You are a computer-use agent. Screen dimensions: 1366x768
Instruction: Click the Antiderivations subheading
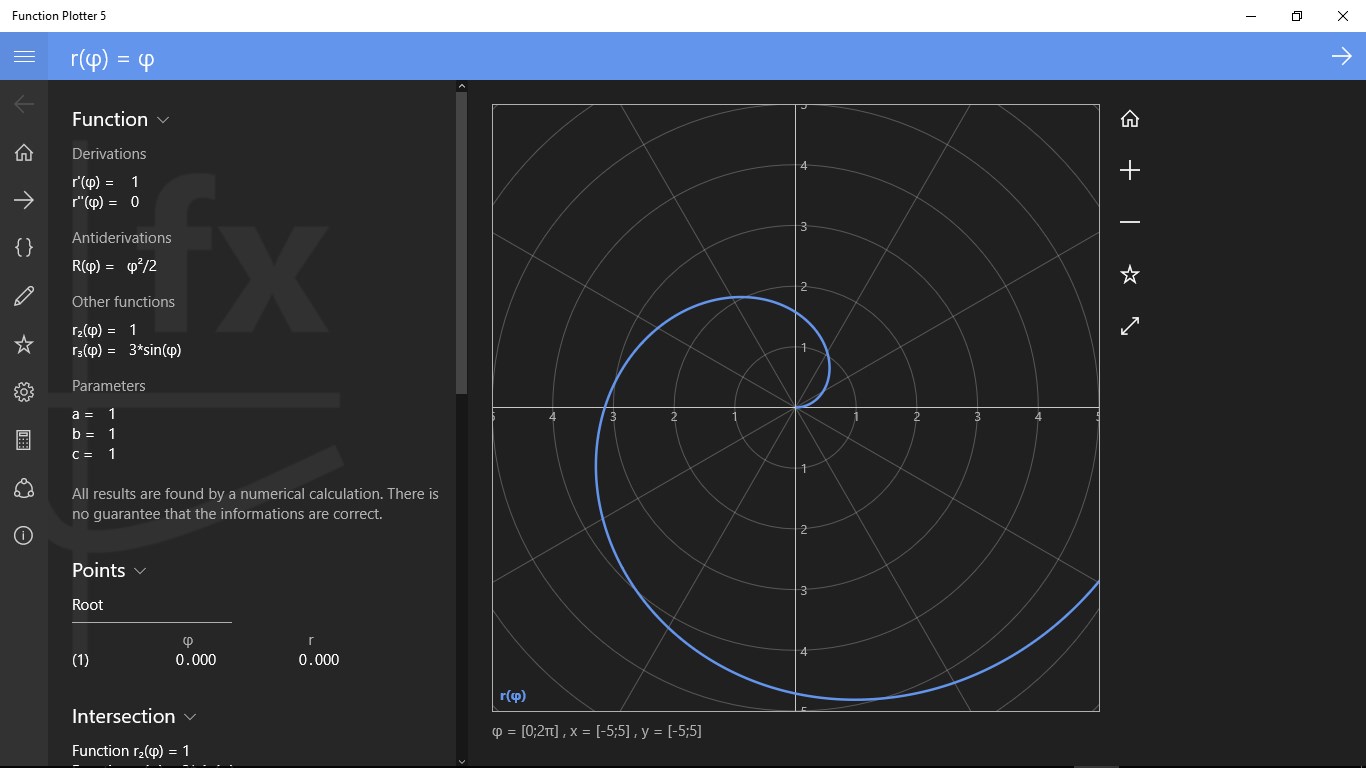pyautogui.click(x=122, y=238)
